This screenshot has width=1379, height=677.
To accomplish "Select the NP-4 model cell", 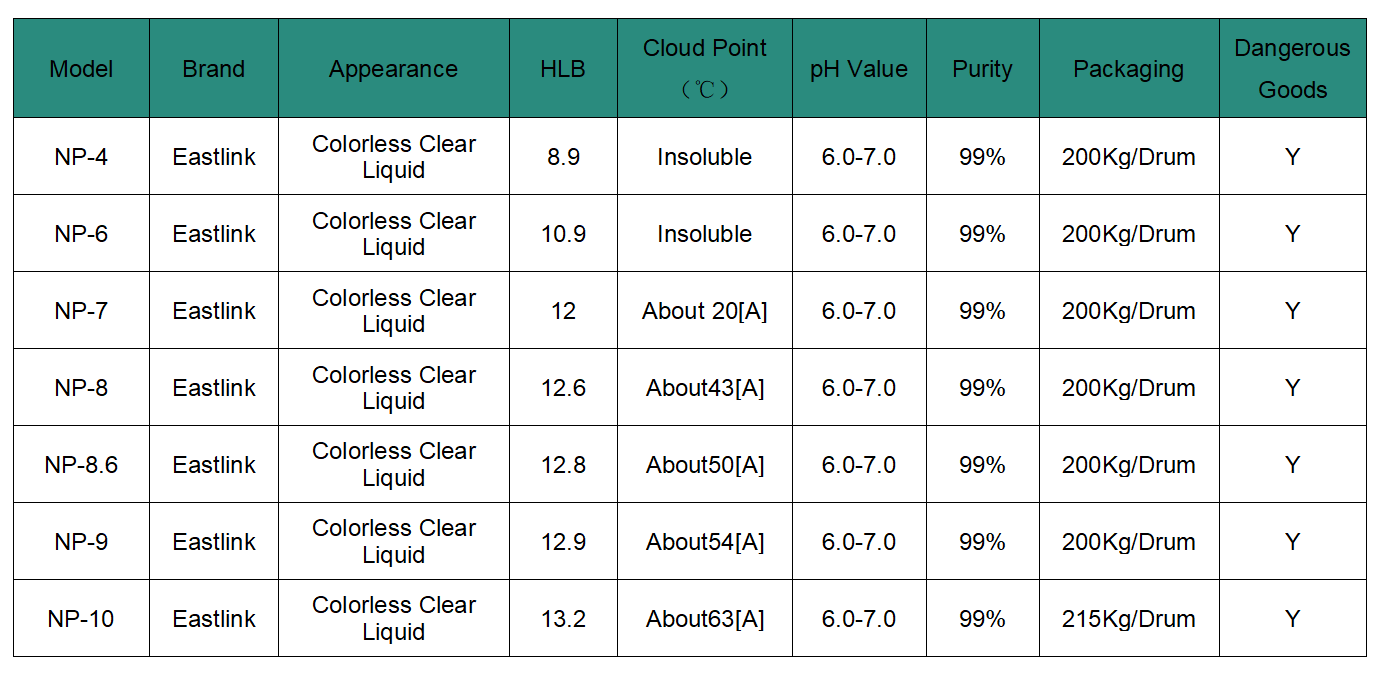I will (81, 157).
